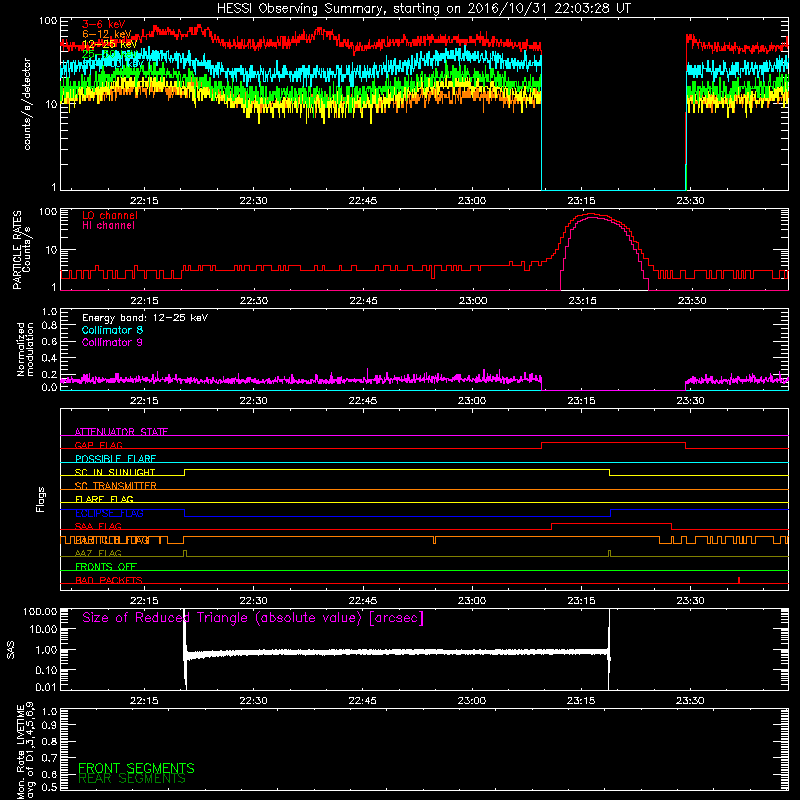
Task: Click the FRONT SEGMENTS legend label
Action: click(x=136, y=768)
